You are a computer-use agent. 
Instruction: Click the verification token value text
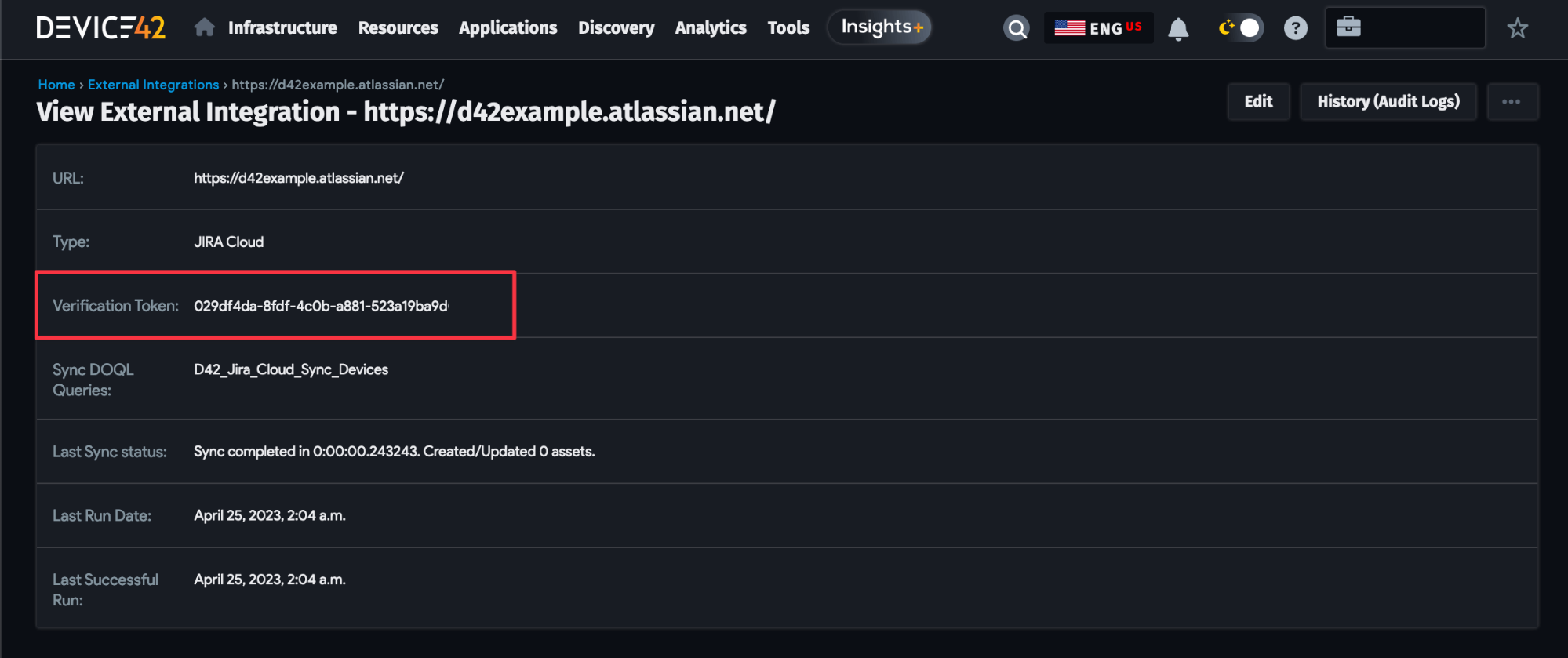click(x=321, y=306)
